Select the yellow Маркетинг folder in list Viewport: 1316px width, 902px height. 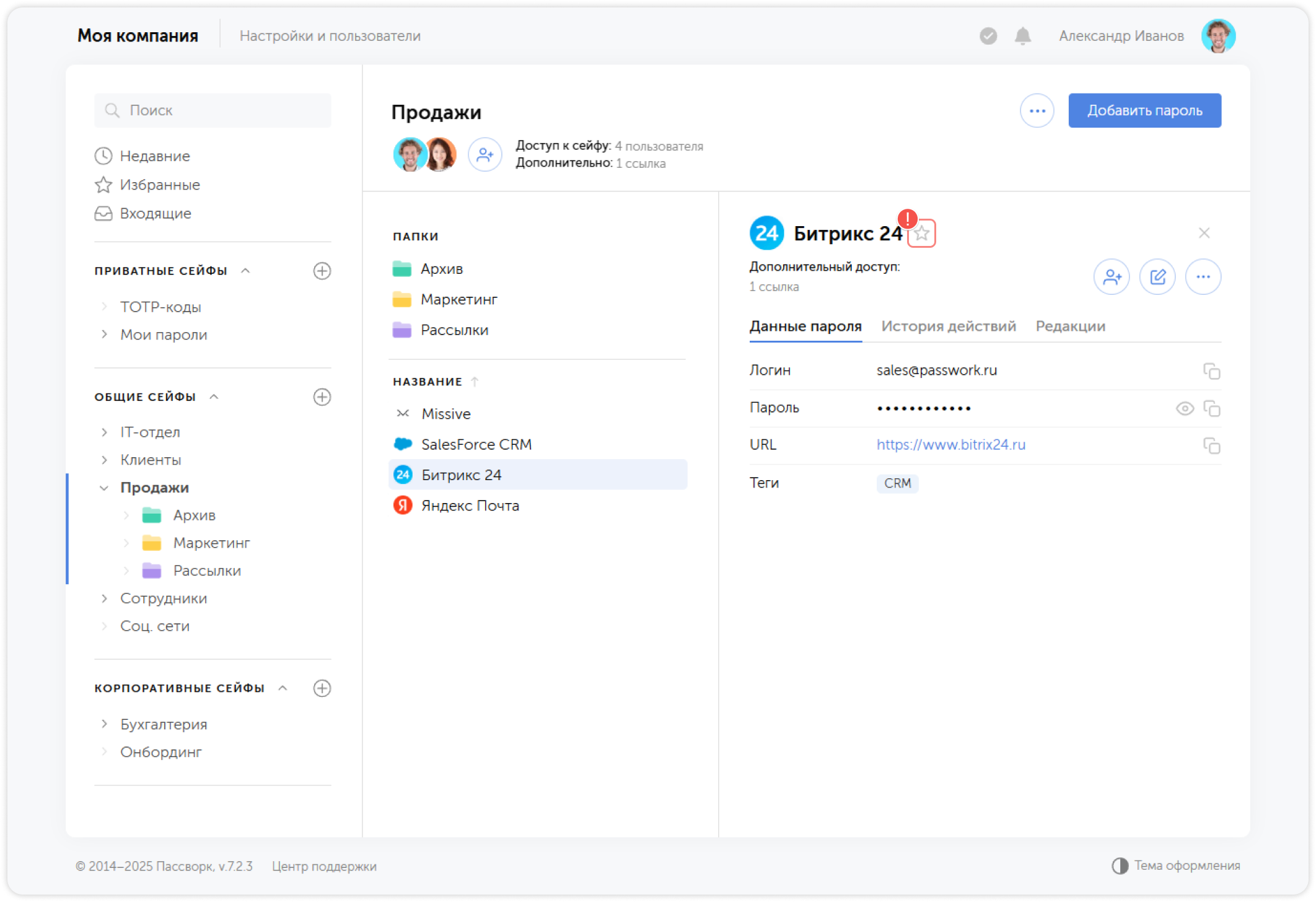click(x=458, y=300)
